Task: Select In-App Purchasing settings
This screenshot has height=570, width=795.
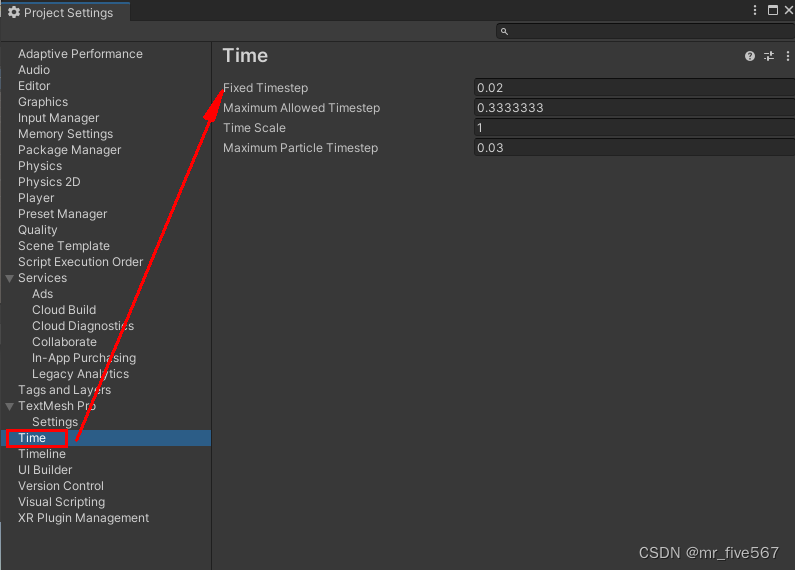Action: click(x=84, y=358)
